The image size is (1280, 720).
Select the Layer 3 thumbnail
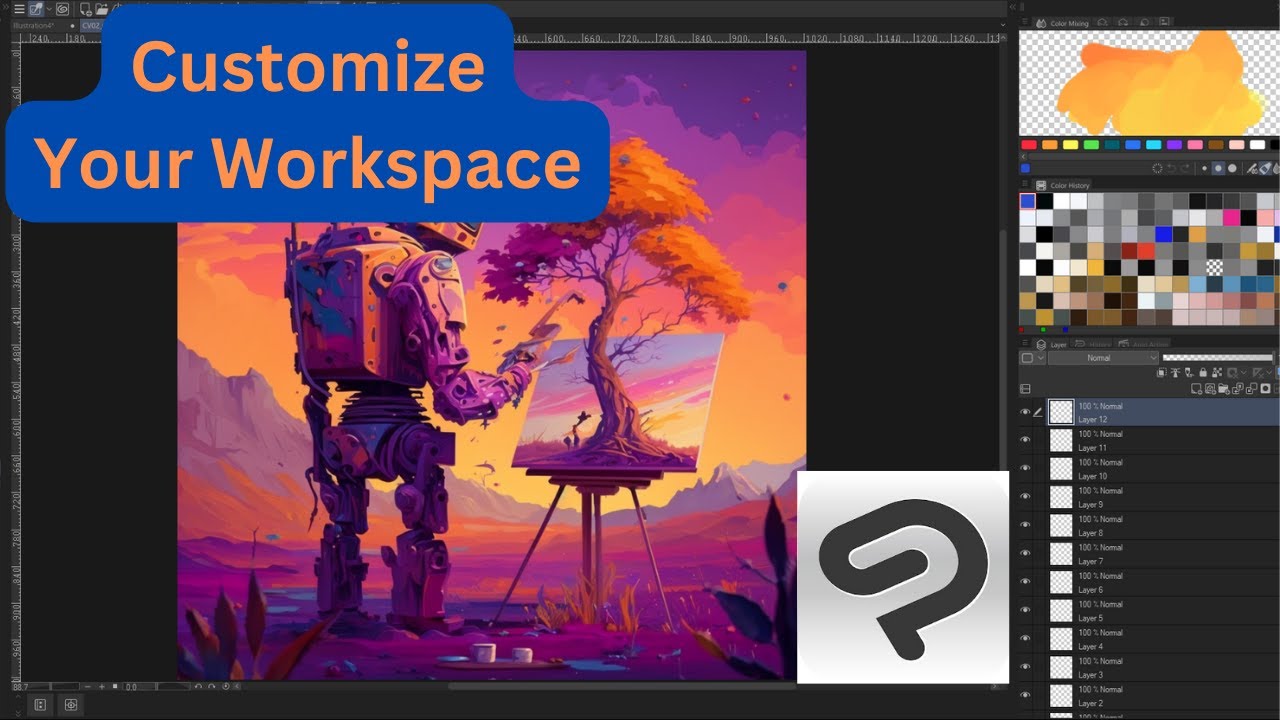[x=1061, y=667]
